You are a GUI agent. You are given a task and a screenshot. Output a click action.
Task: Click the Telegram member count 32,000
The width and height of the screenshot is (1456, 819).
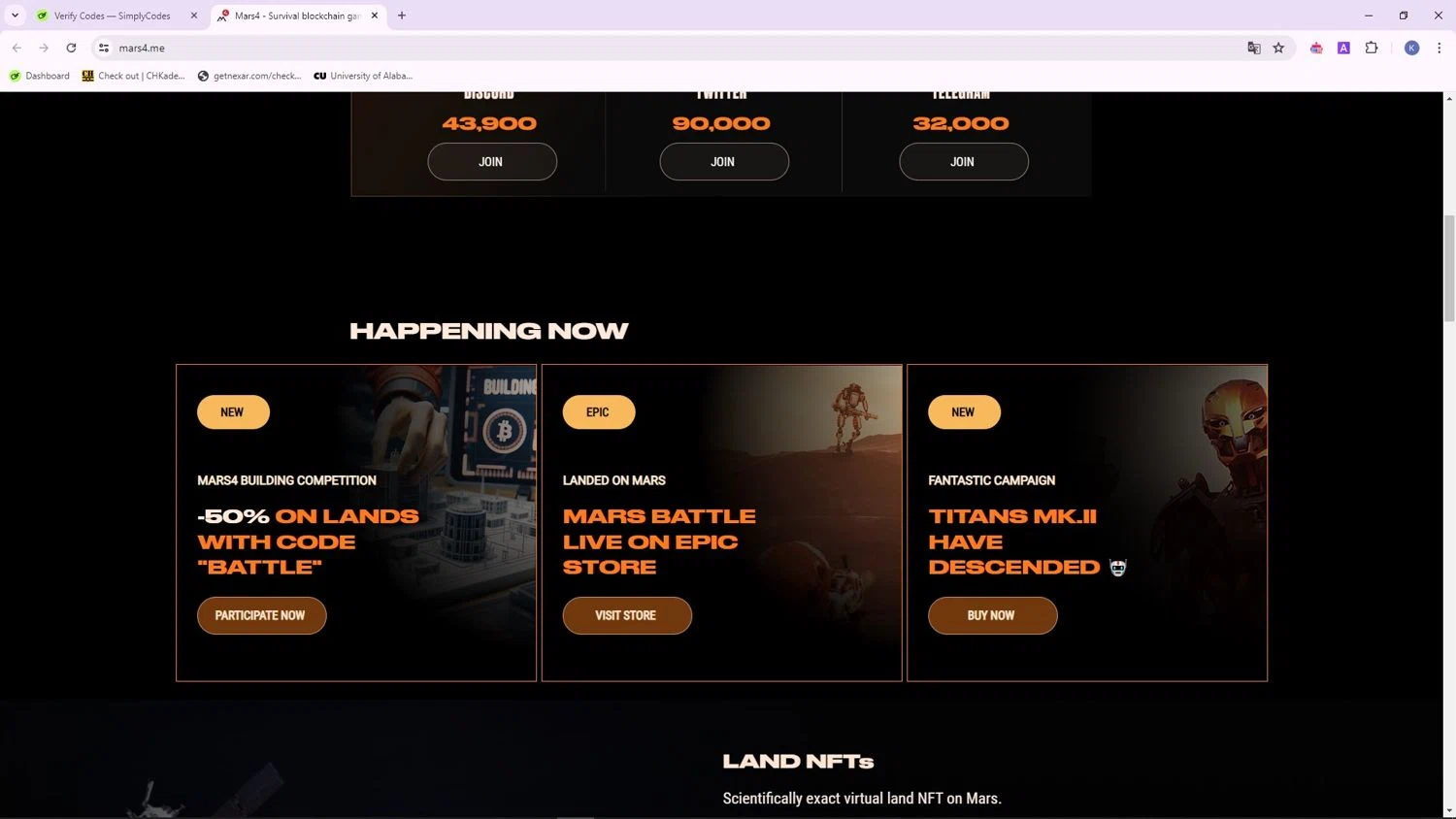961,123
